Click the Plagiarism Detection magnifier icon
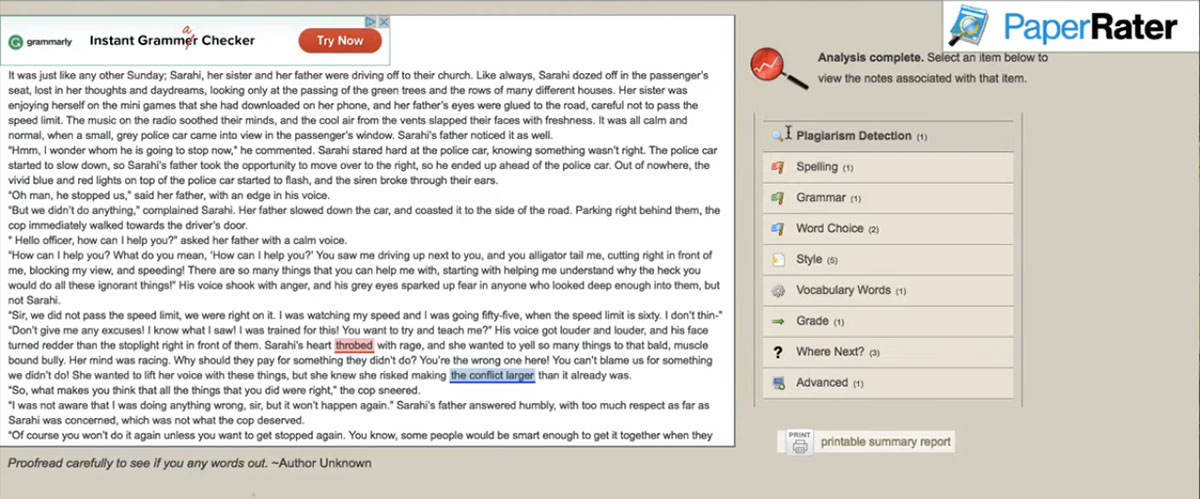This screenshot has height=499, width=1200. 778,136
